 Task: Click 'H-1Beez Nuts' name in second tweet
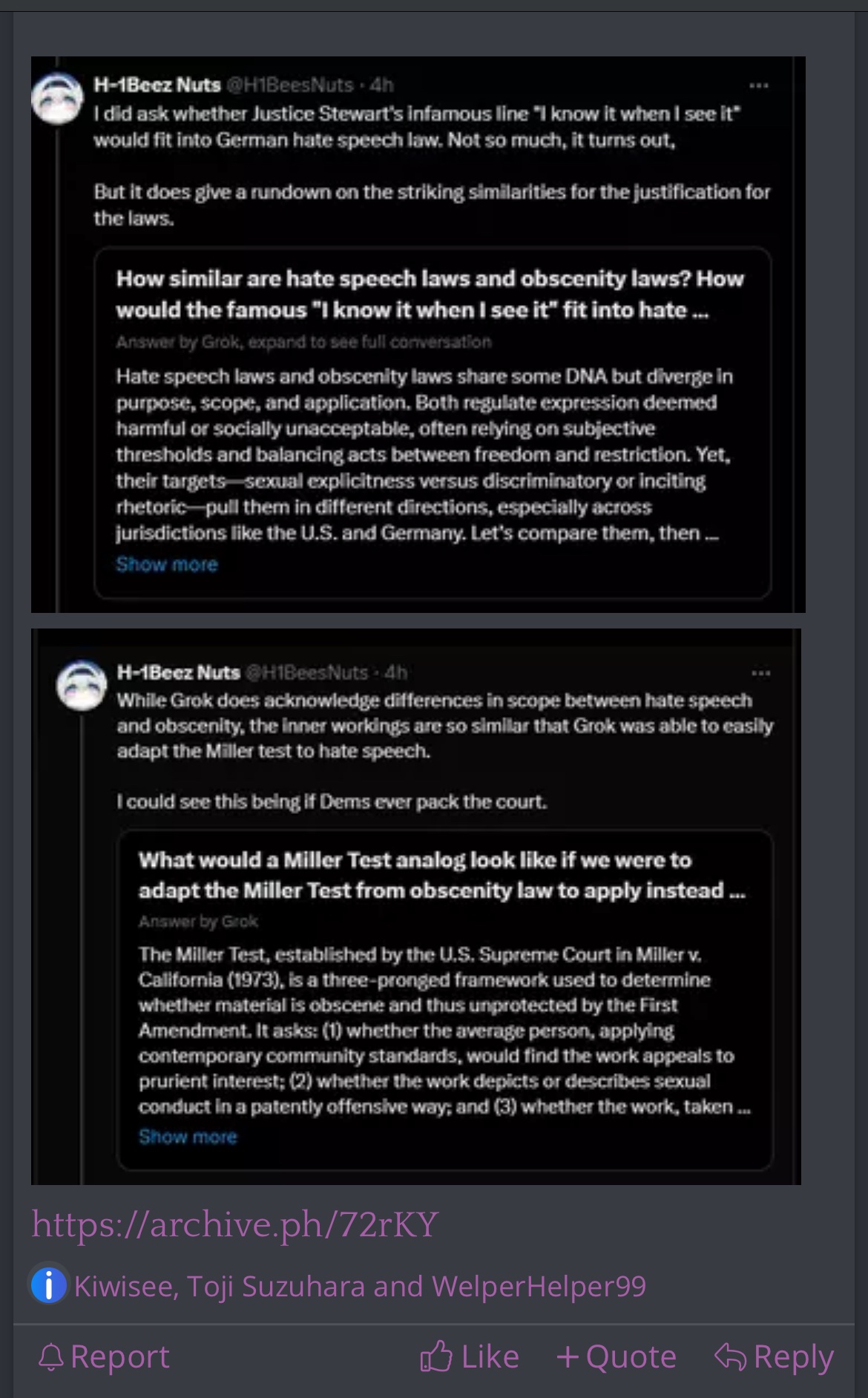point(178,672)
